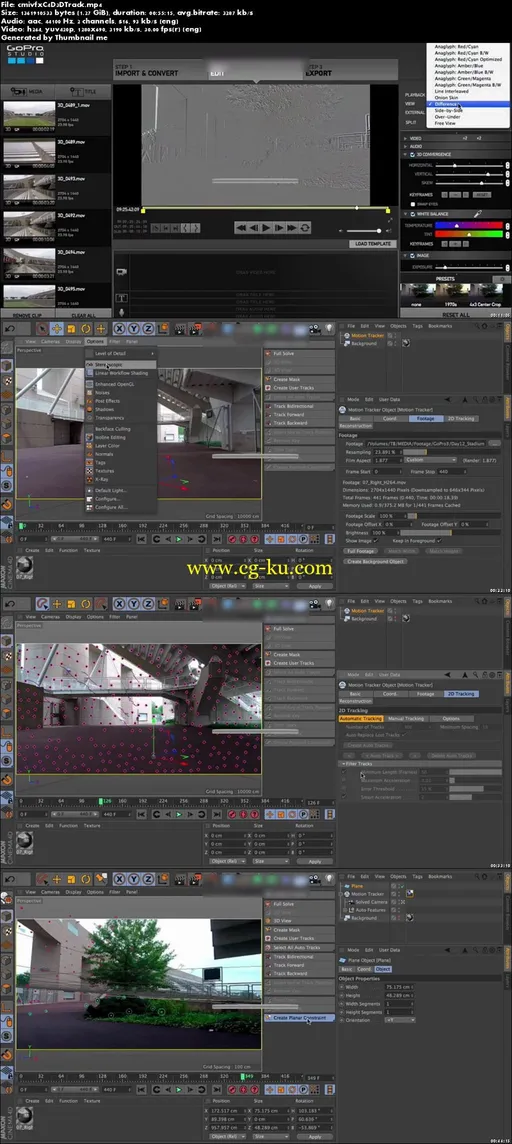Switch to the Coord tab in bottom frame
Image resolution: width=512 pixels, height=1144 pixels.
click(363, 969)
